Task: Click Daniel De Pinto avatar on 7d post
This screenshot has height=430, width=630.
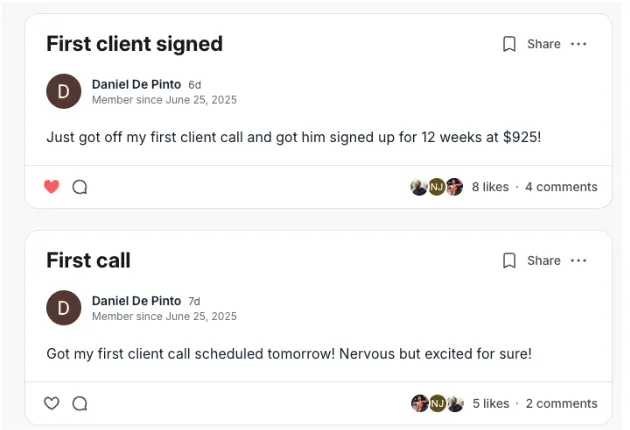Action: [x=64, y=308]
